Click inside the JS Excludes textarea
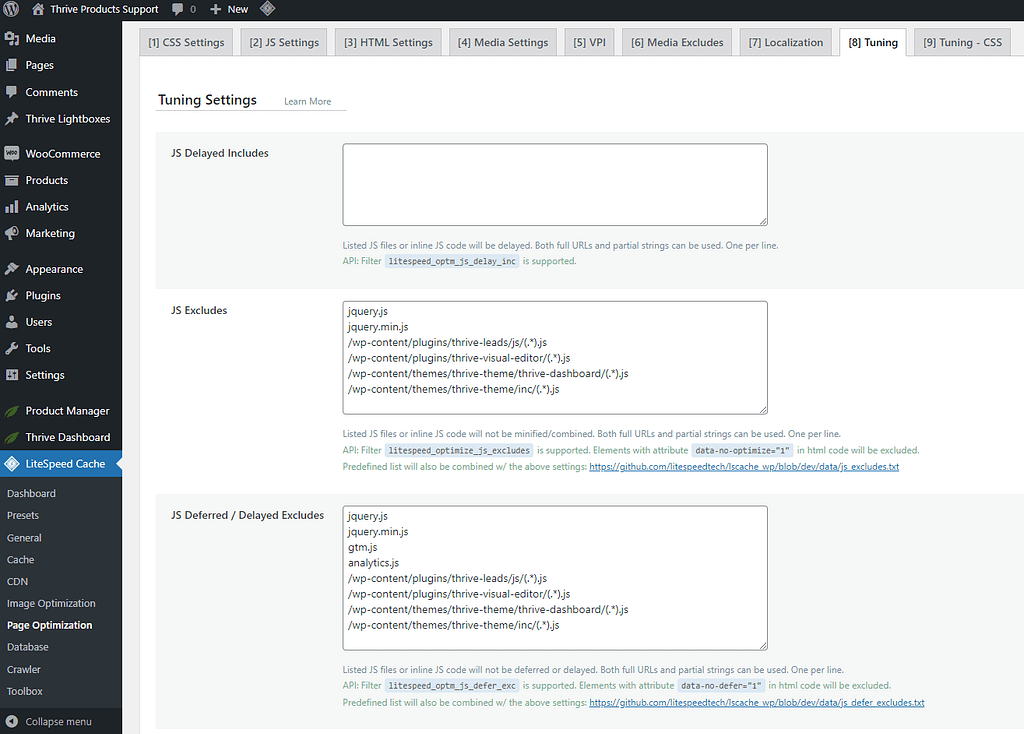The width and height of the screenshot is (1024, 734). (x=554, y=358)
